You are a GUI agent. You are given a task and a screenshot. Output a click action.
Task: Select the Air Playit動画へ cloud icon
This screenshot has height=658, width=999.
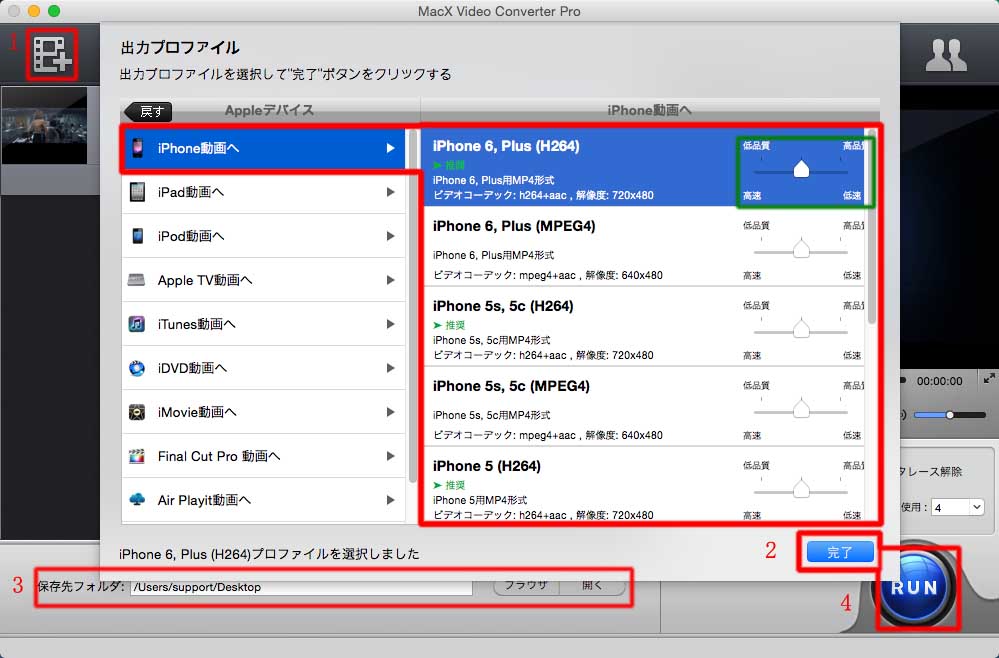(136, 499)
